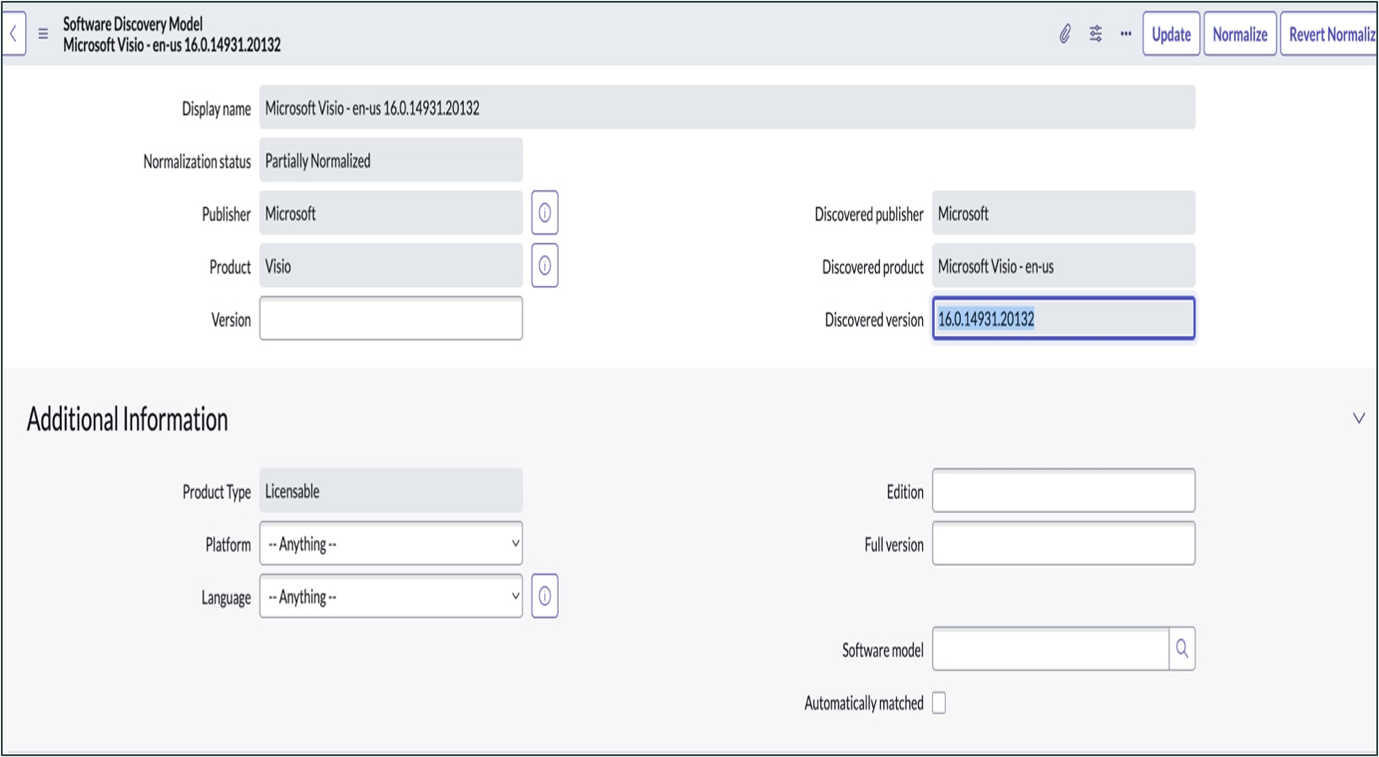The width and height of the screenshot is (1379, 757).
Task: Open the Platform dropdown
Action: tap(390, 543)
